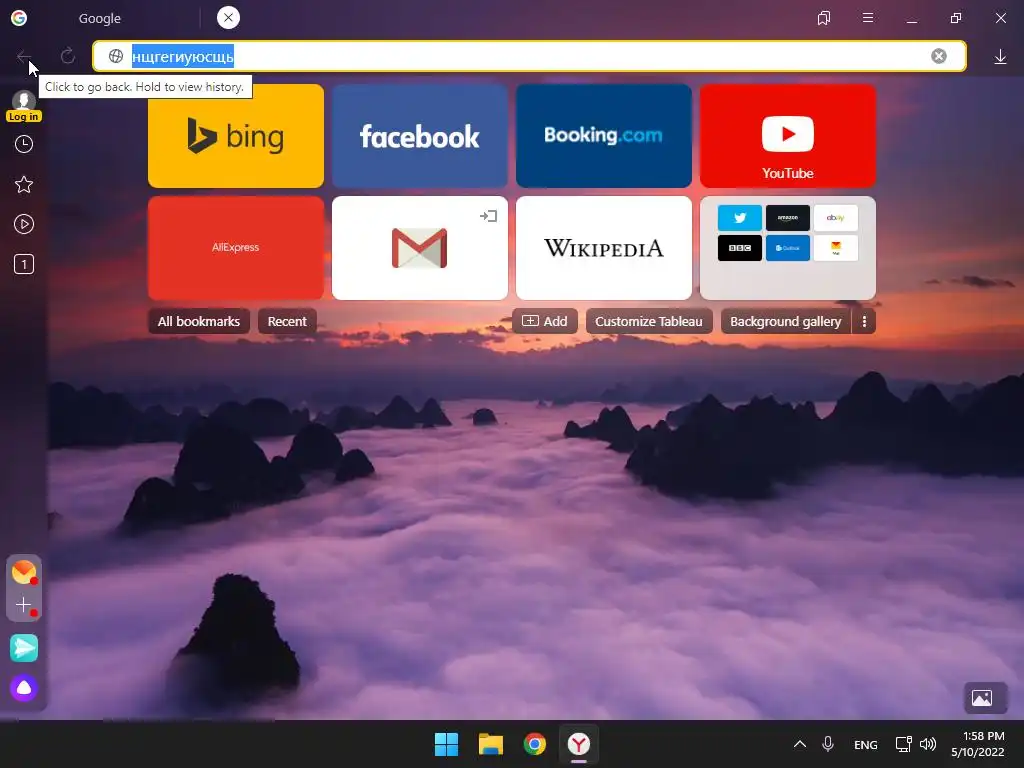Click the login arrow icon on Gmail tile
Viewport: 1024px width, 768px height.
488,216
